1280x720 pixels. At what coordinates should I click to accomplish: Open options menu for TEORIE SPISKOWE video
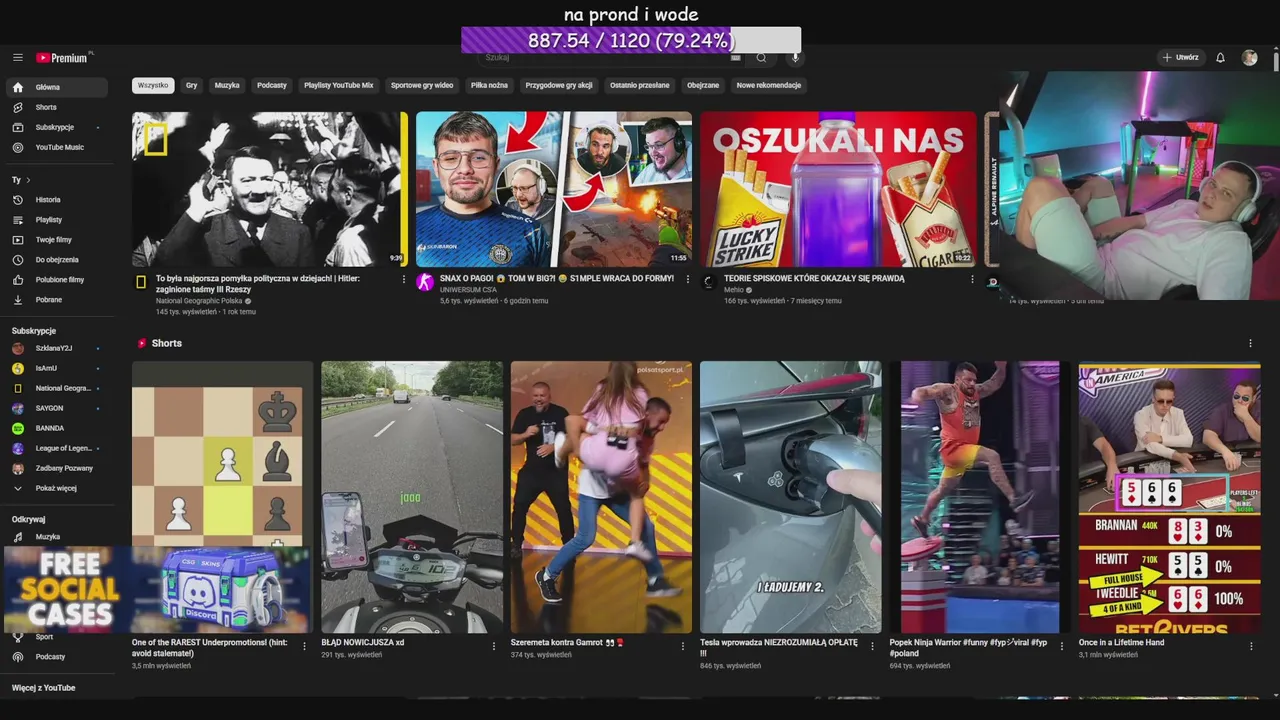coord(972,279)
